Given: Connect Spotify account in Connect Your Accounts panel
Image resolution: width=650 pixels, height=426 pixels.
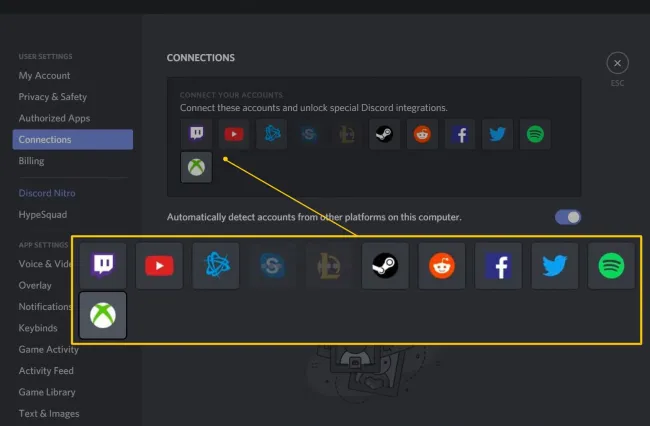Looking at the screenshot, I should click(535, 134).
